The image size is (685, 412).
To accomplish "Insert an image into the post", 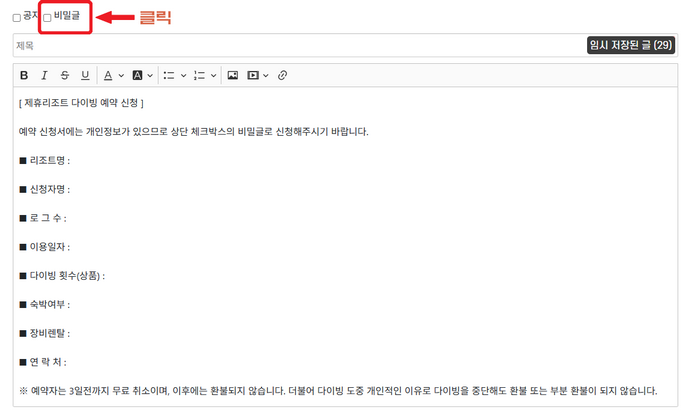I will 233,76.
